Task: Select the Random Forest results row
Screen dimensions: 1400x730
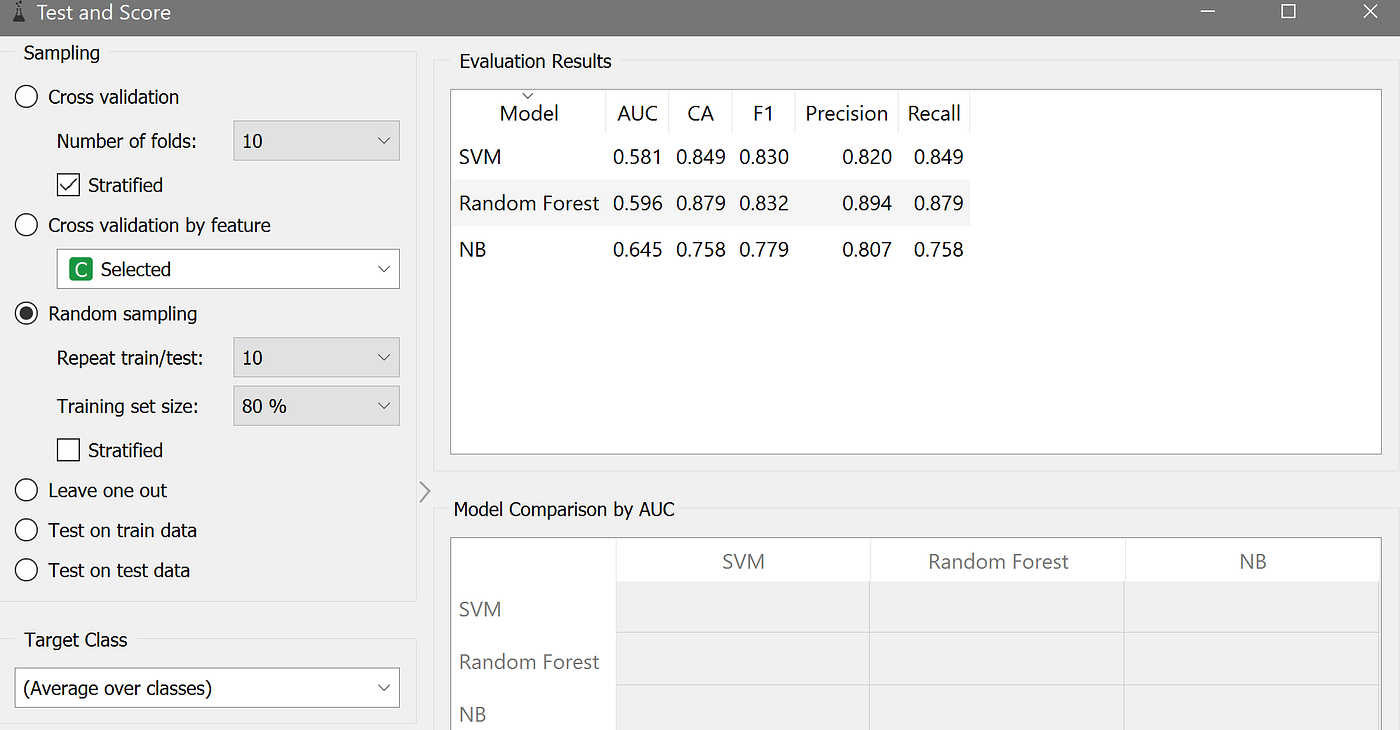Action: [710, 203]
